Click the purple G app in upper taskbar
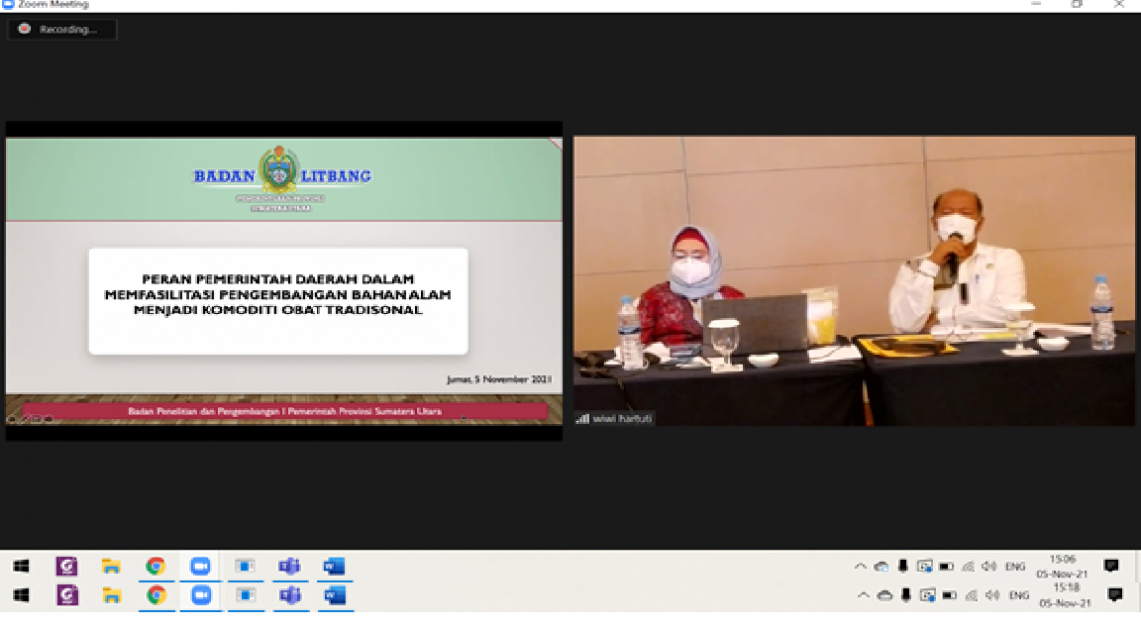The image size is (1141, 630). tap(67, 566)
